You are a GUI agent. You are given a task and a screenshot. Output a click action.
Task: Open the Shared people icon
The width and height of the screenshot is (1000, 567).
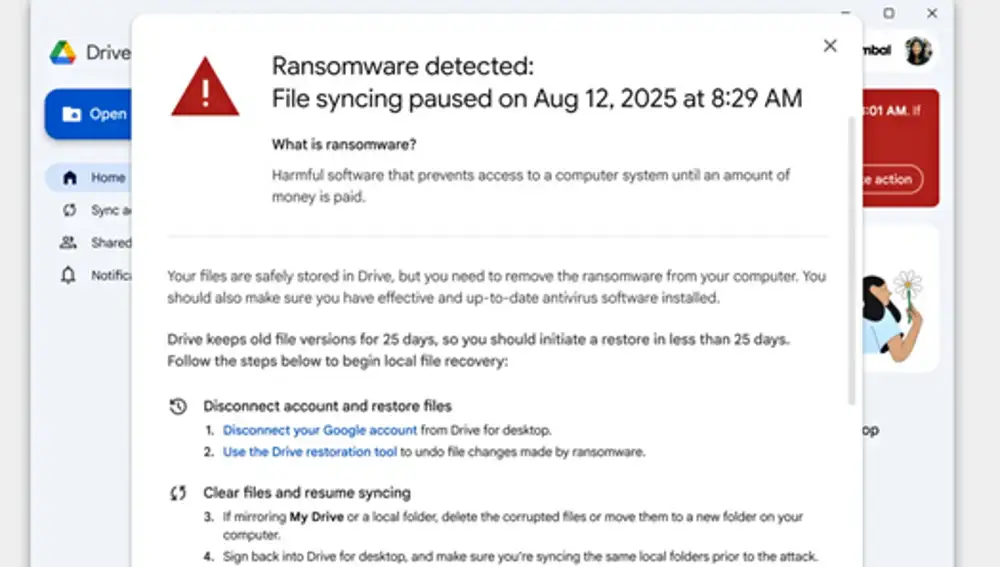tap(68, 242)
